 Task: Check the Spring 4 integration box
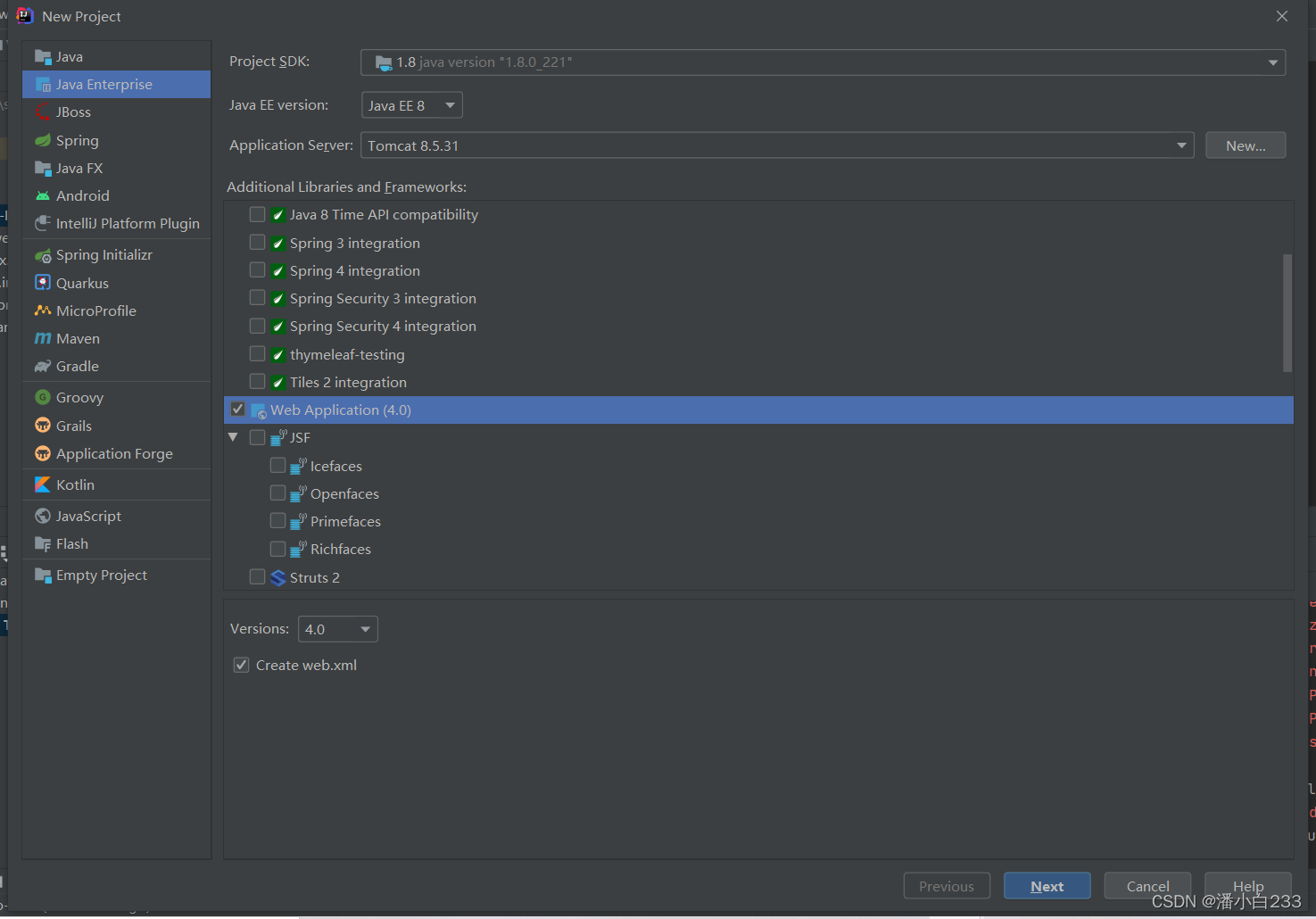pos(257,269)
